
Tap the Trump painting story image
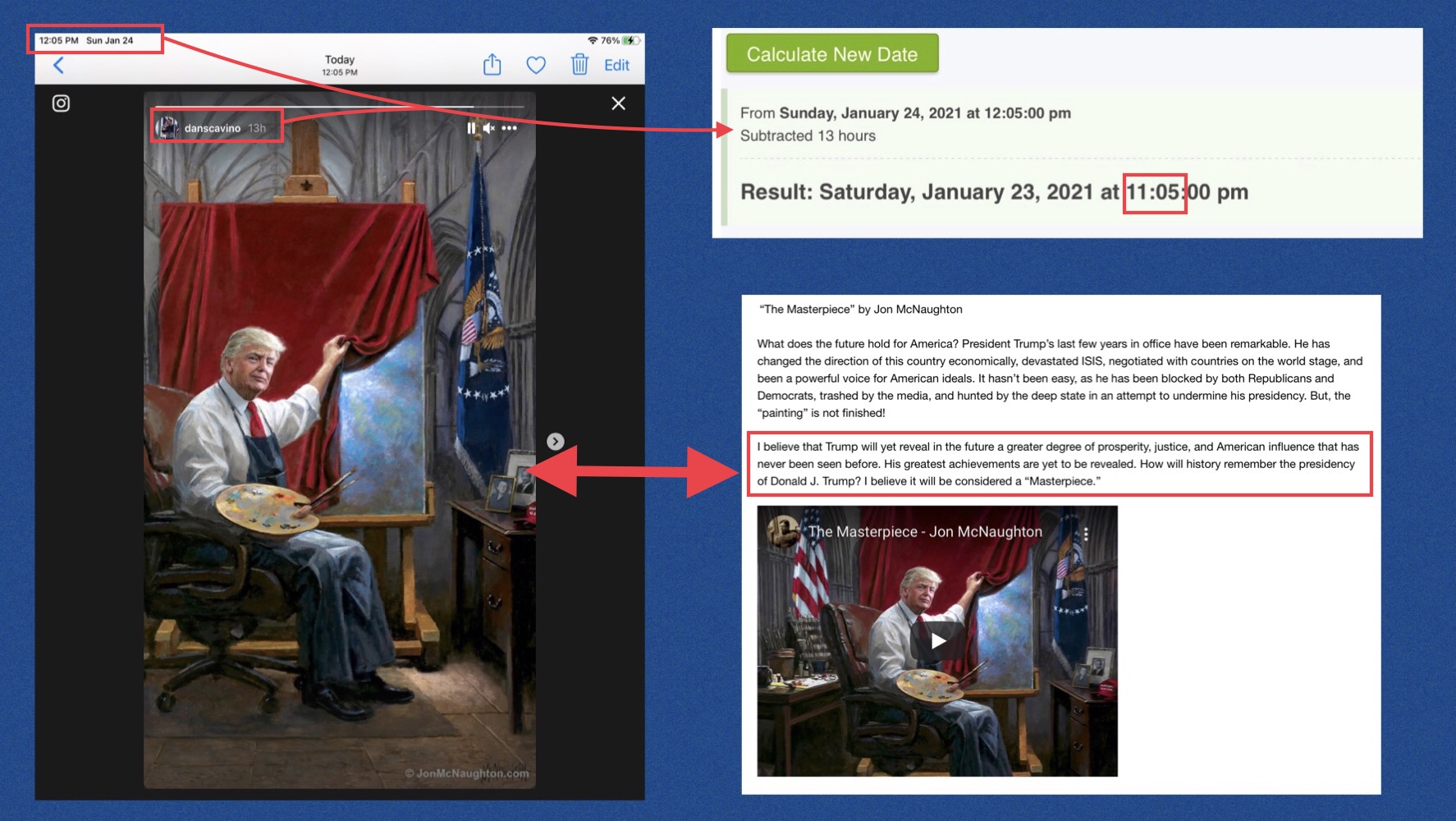pyautogui.click(x=340, y=440)
